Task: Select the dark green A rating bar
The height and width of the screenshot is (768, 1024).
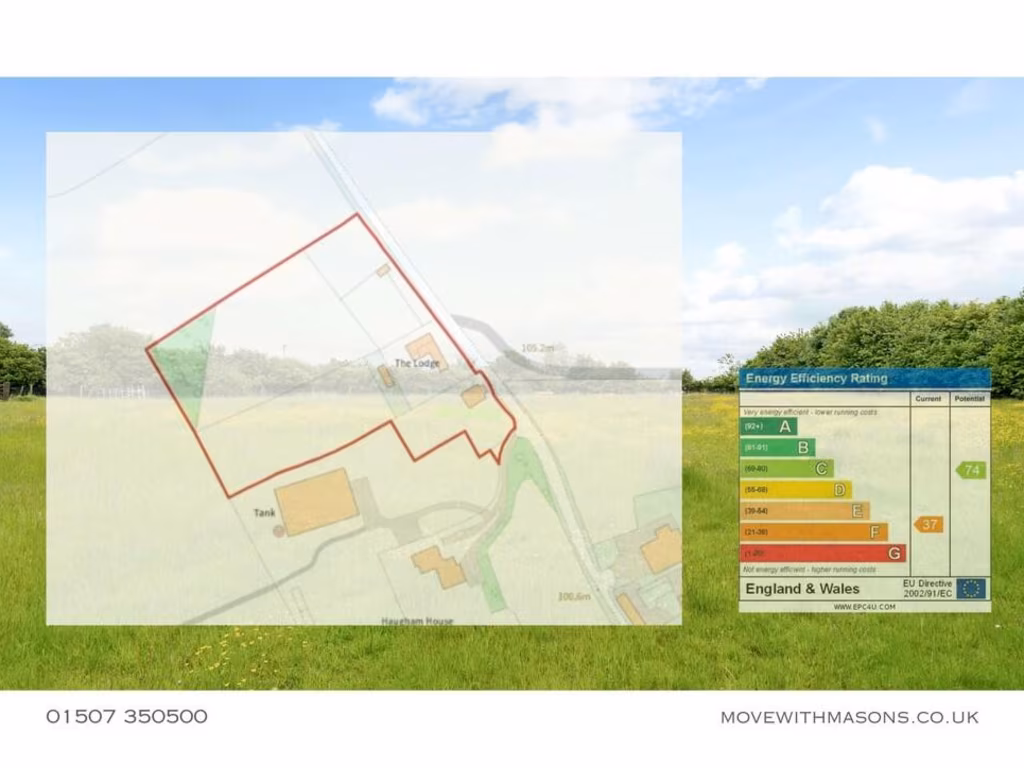Action: [768, 427]
